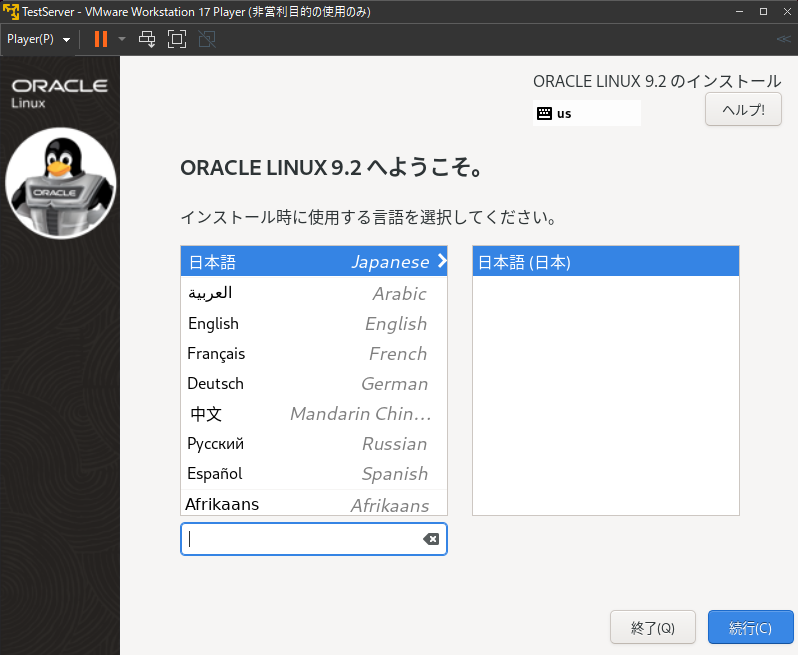Maximize the VMware Player window

[x=763, y=11]
